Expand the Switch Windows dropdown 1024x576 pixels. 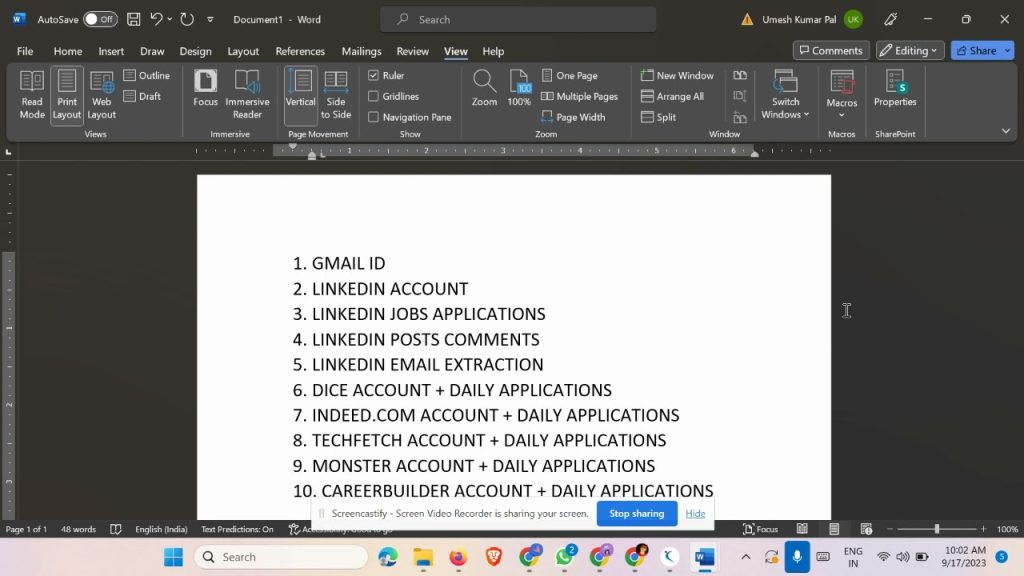785,95
